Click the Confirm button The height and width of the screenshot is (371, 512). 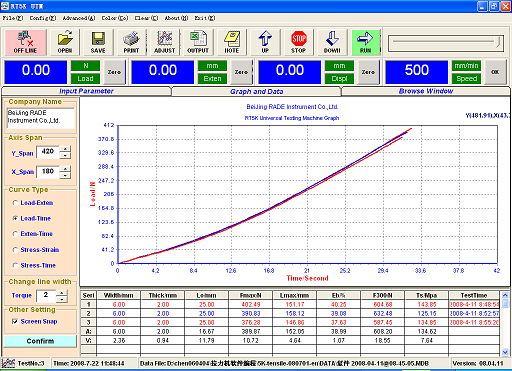click(40, 341)
